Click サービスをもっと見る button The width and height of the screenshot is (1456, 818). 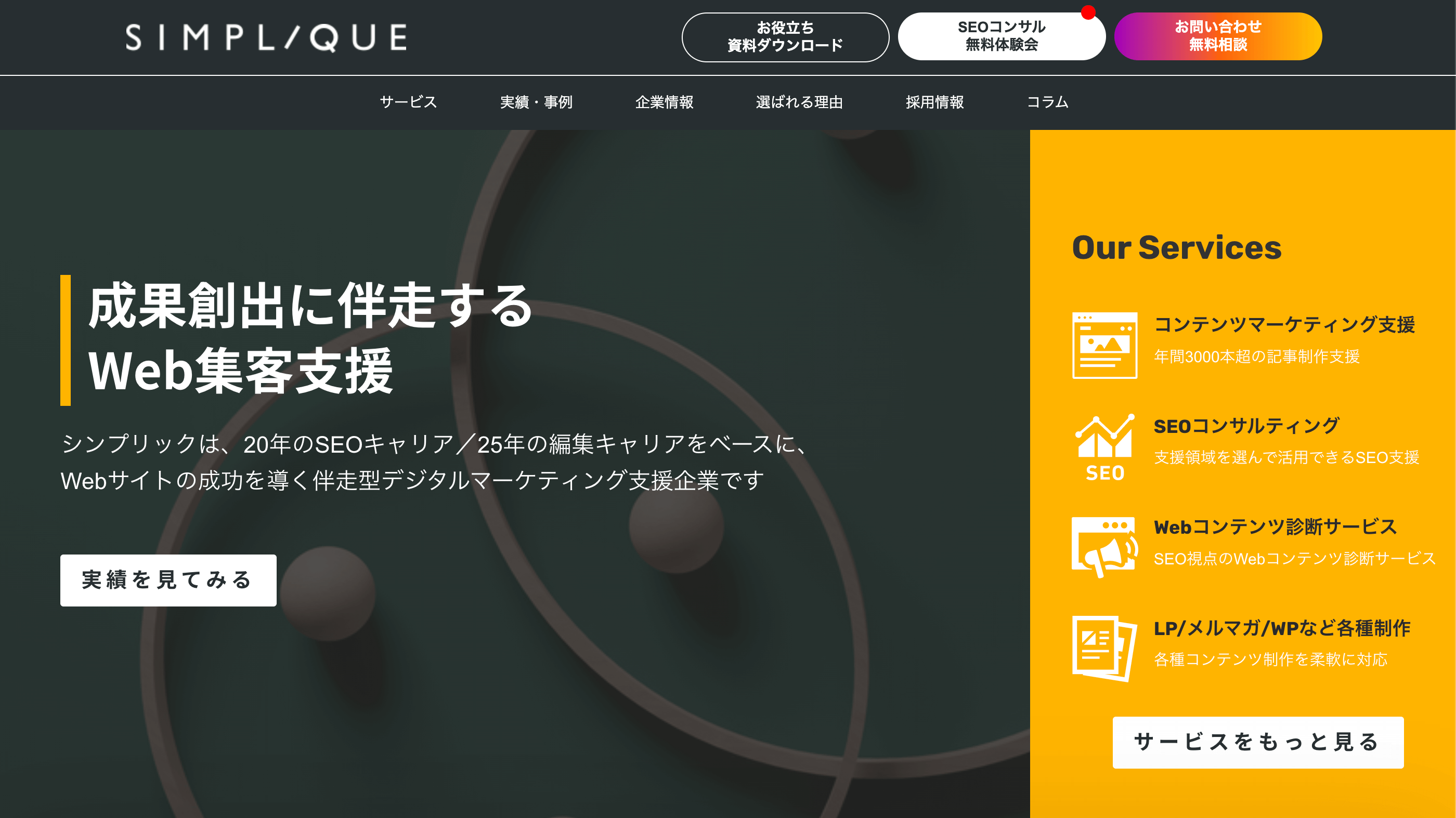coord(1257,742)
